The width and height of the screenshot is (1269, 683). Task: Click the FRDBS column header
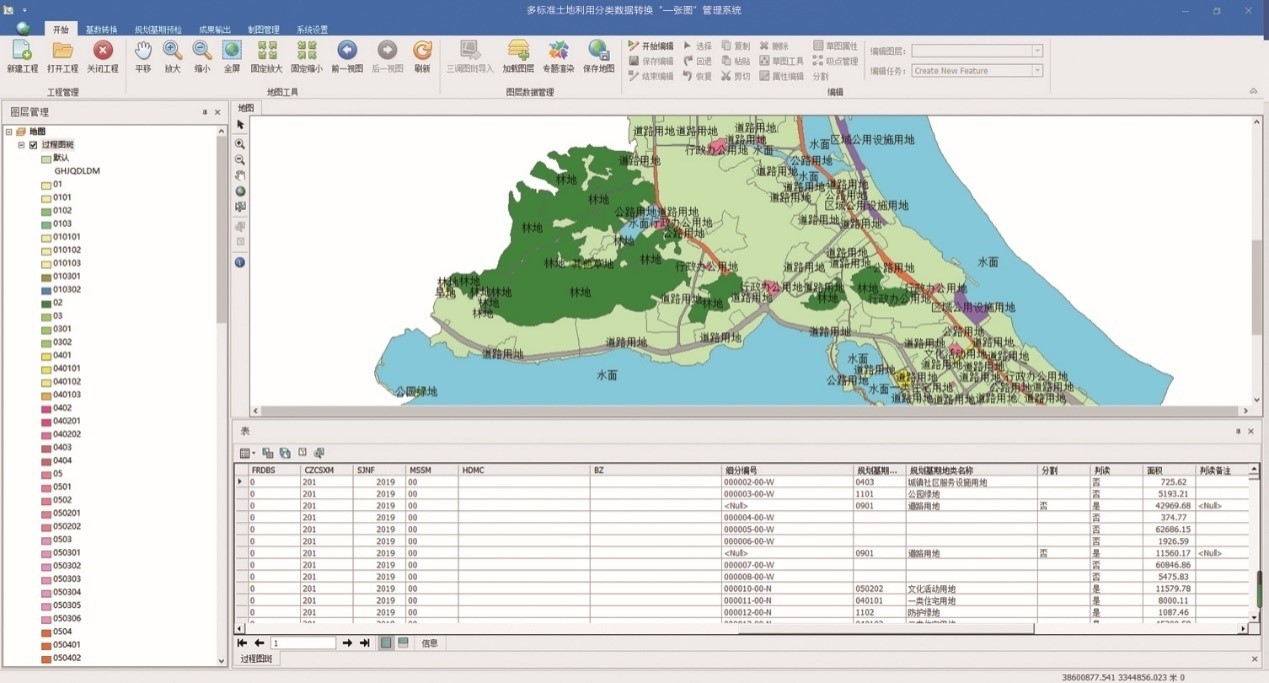point(274,469)
